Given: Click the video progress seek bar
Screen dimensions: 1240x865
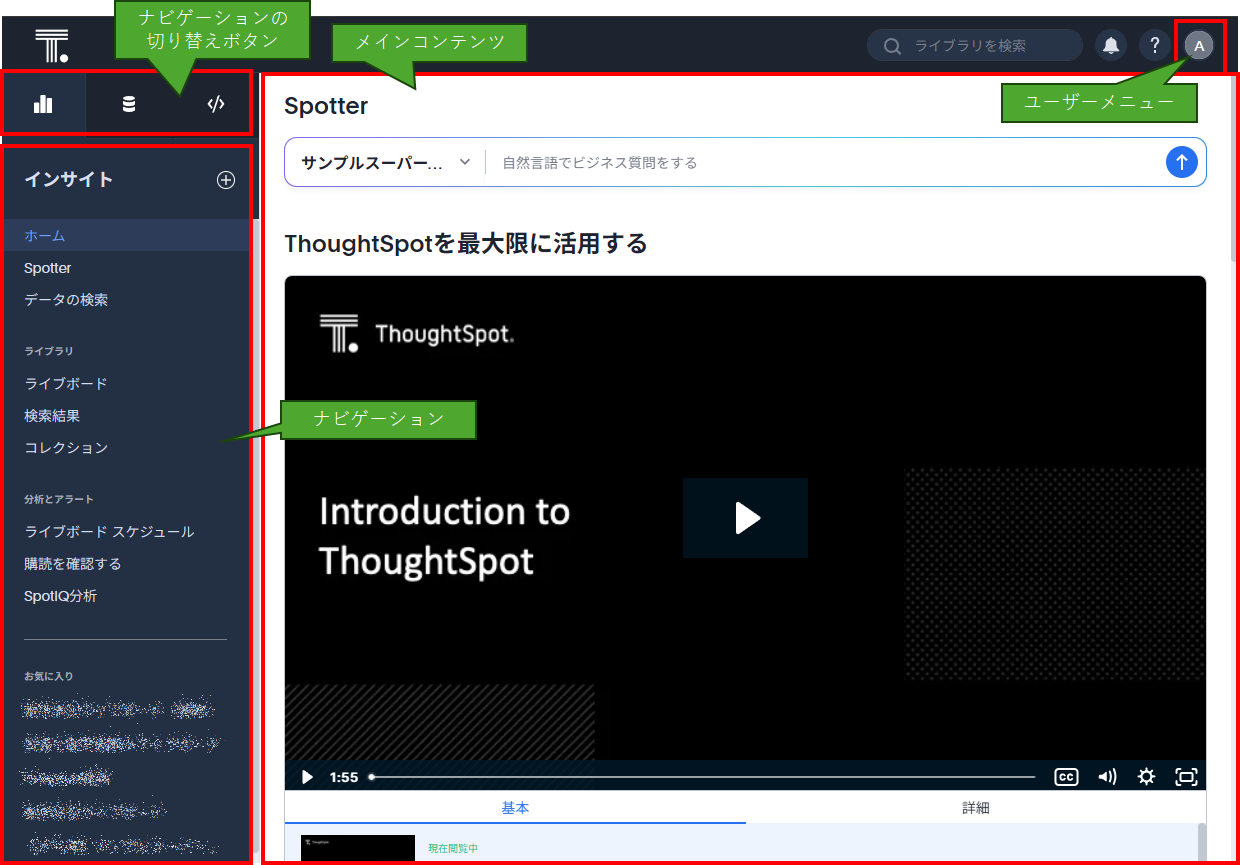Looking at the screenshot, I should [702, 777].
